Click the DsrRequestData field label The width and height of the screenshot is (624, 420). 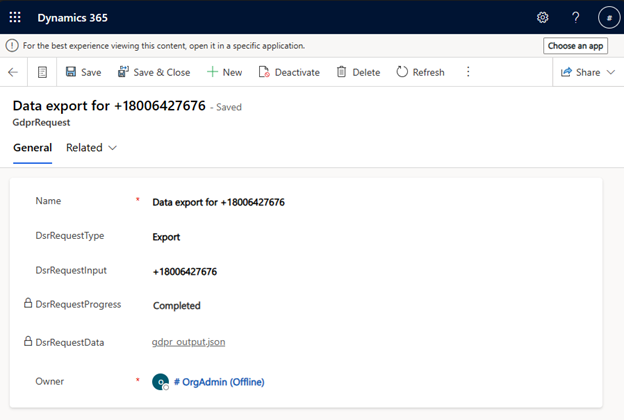click(x=70, y=342)
